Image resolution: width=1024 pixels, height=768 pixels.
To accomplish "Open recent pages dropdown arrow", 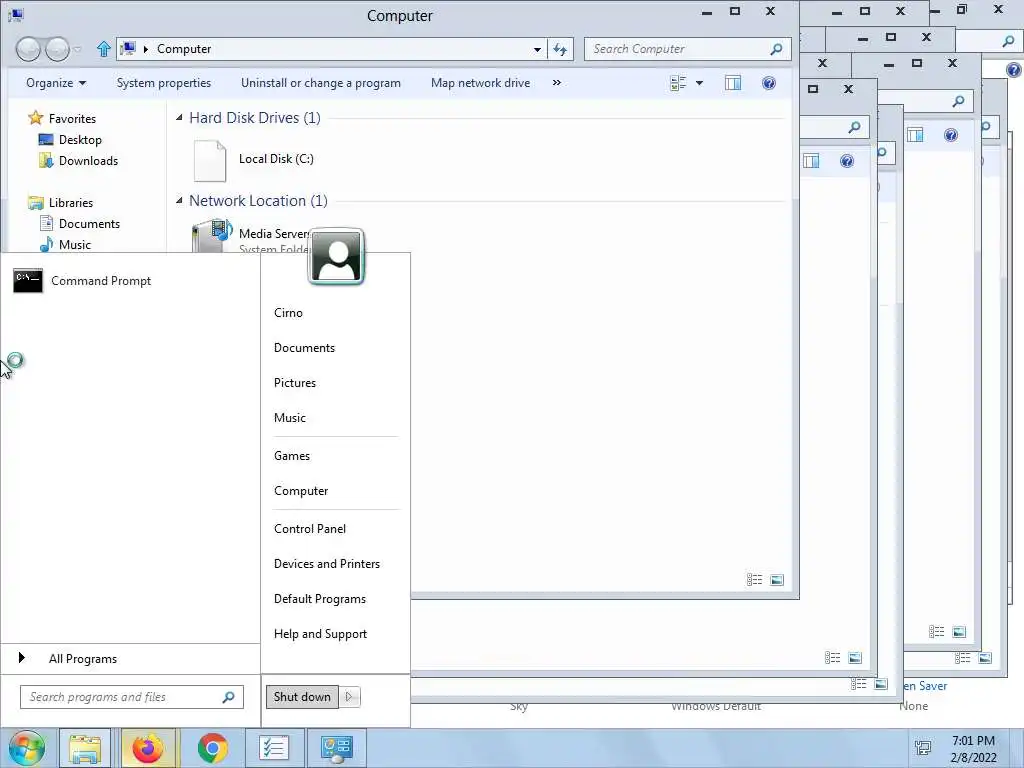I will coord(78,49).
